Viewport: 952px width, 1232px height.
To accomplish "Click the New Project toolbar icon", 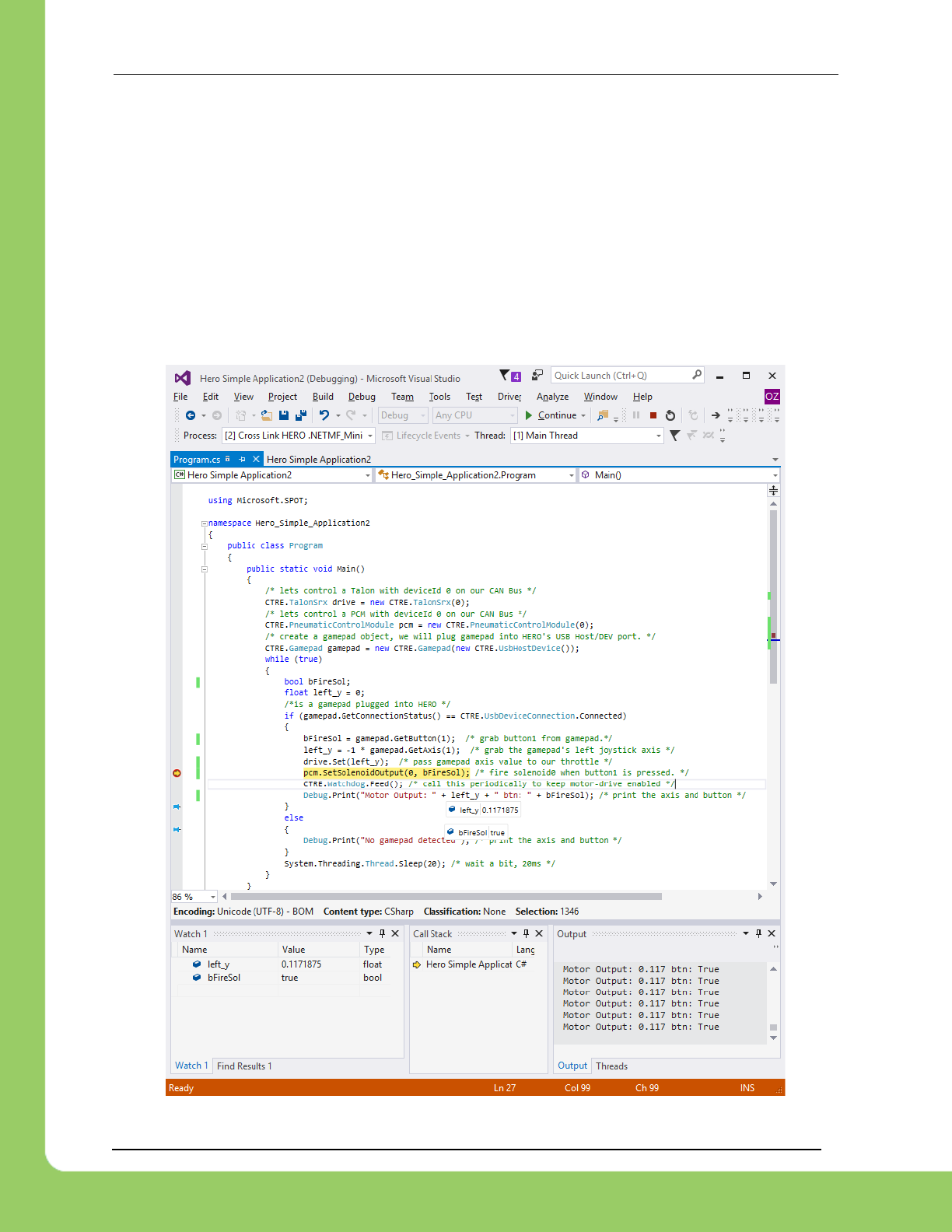I will click(x=241, y=415).
